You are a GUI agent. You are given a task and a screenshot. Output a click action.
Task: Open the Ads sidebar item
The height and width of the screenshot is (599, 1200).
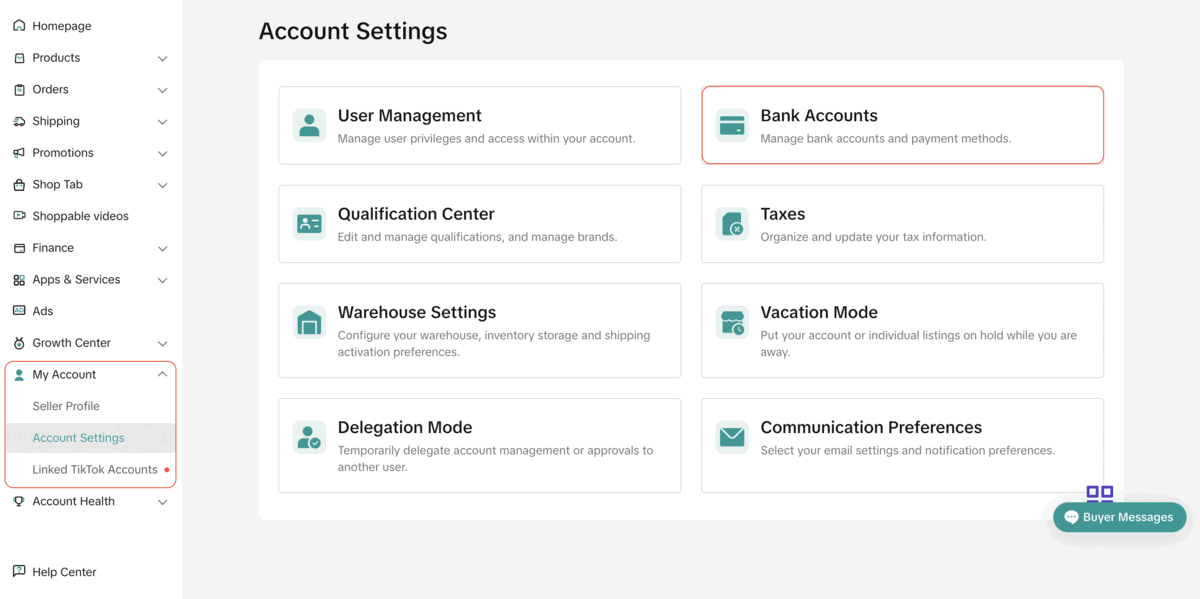43,311
